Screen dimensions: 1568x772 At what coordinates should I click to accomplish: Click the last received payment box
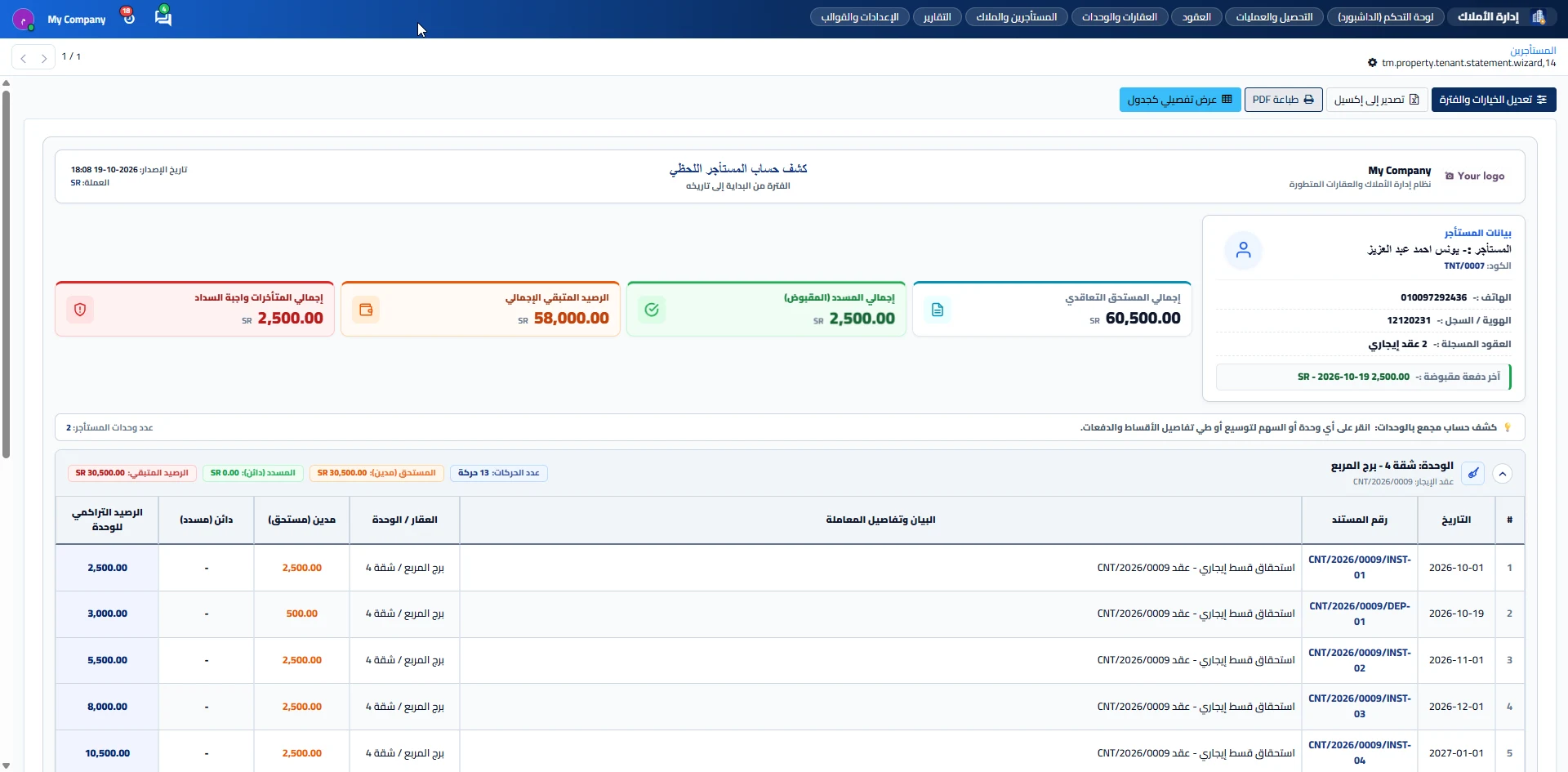(1363, 377)
